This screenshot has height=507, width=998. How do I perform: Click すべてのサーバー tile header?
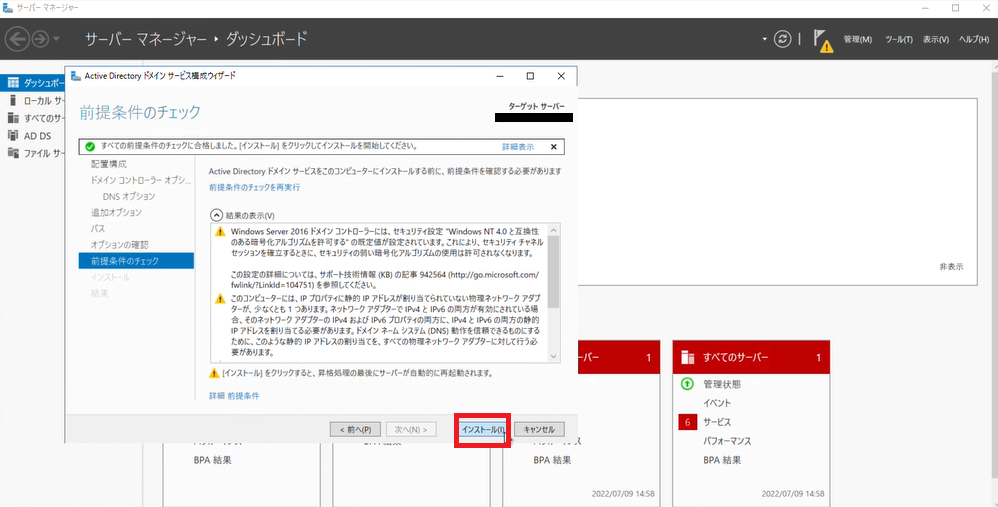pos(751,358)
